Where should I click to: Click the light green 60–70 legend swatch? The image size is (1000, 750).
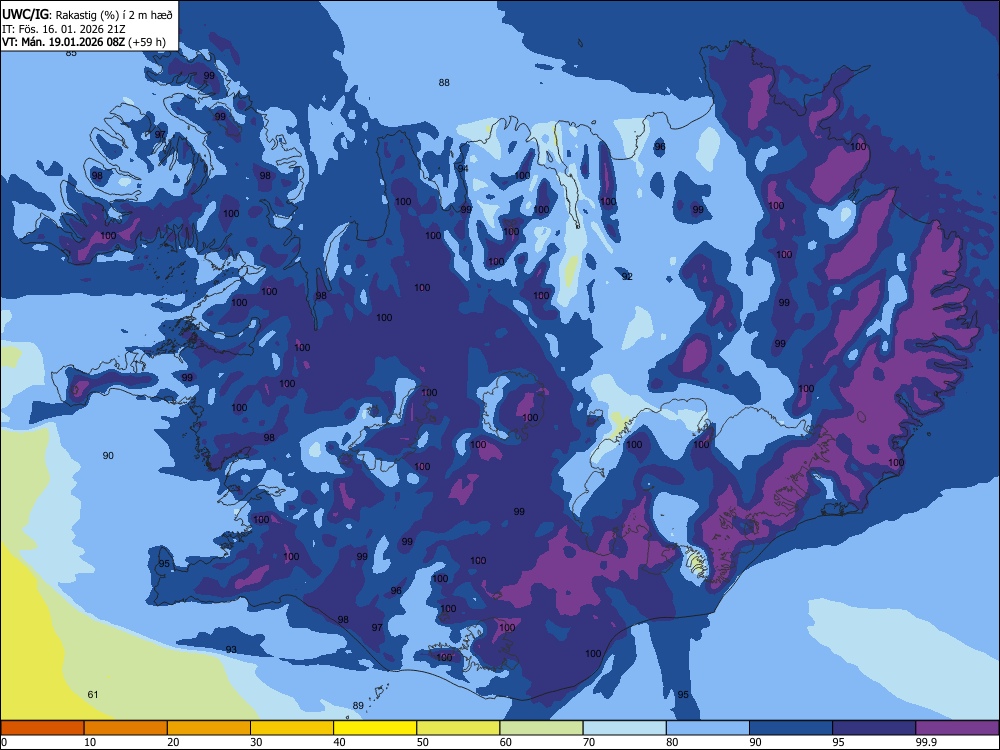[x=541, y=728]
